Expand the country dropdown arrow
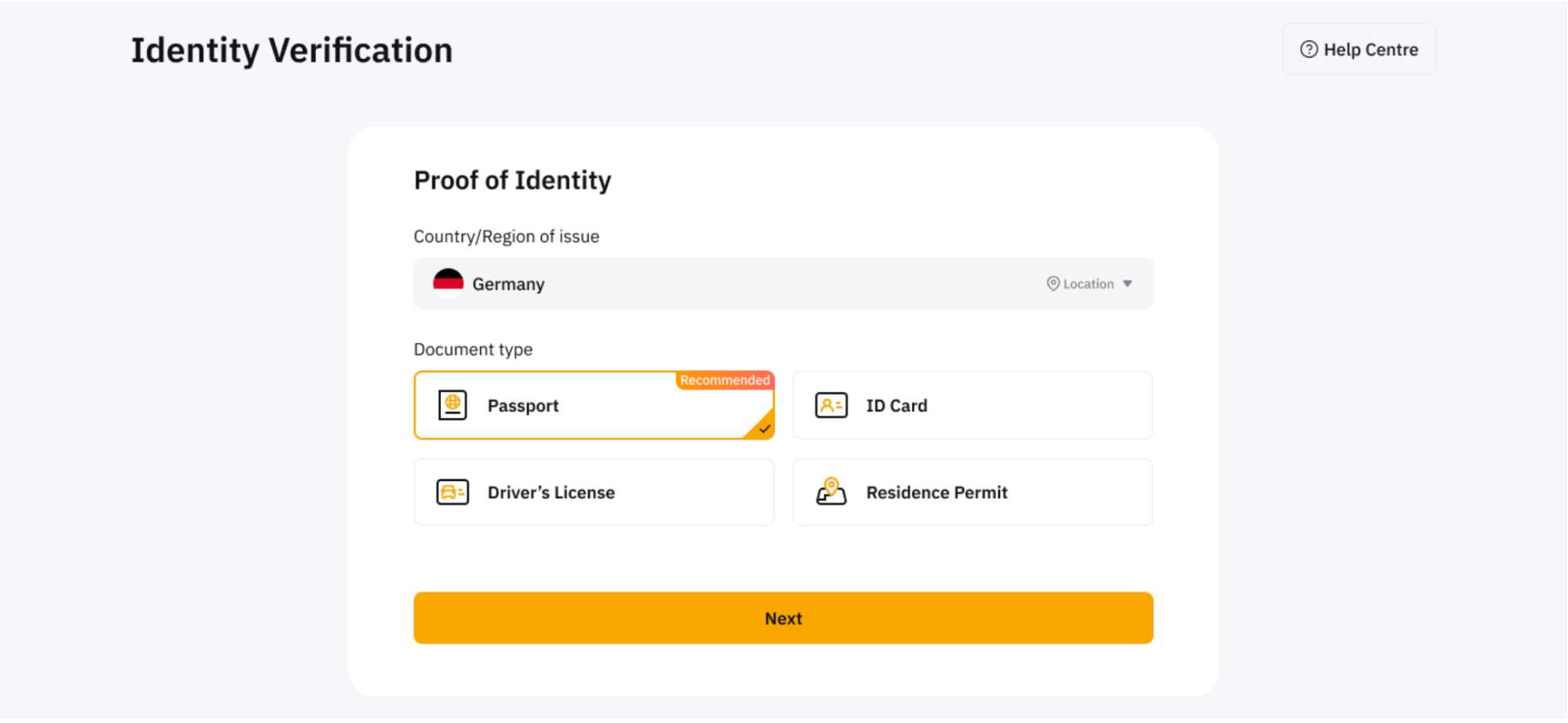 (1128, 284)
